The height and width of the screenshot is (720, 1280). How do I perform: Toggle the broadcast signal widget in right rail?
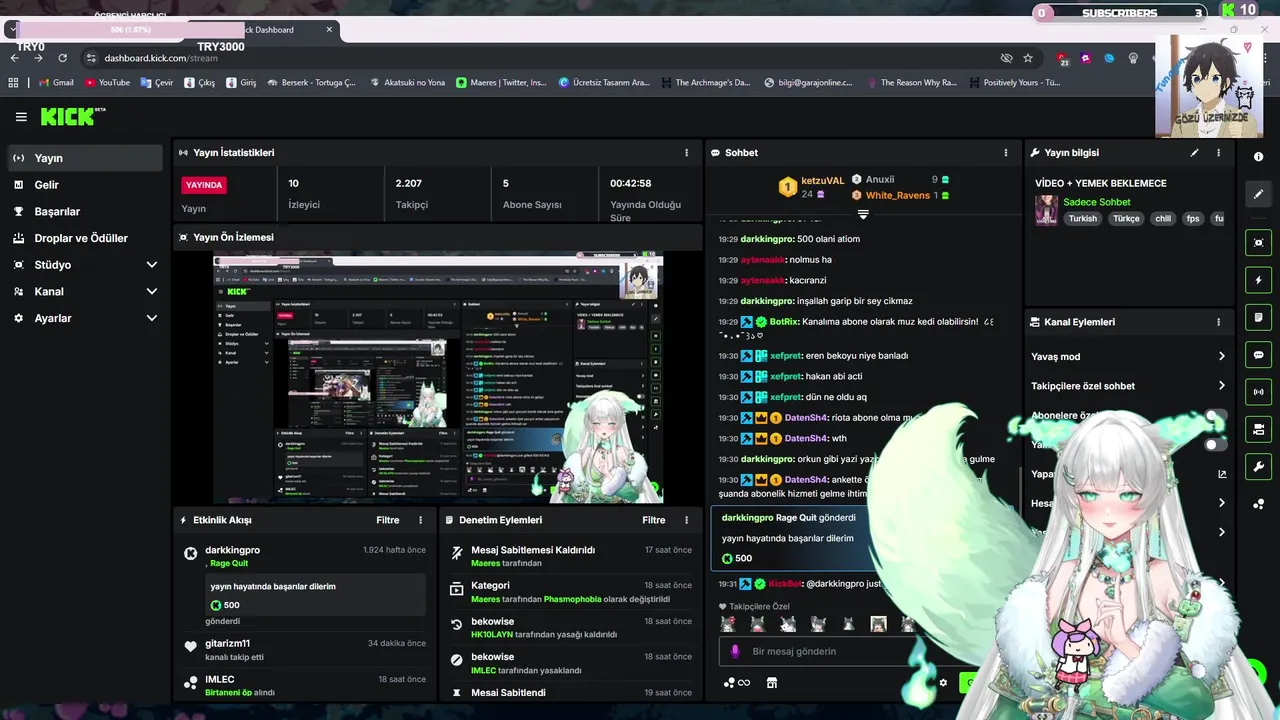click(1259, 392)
